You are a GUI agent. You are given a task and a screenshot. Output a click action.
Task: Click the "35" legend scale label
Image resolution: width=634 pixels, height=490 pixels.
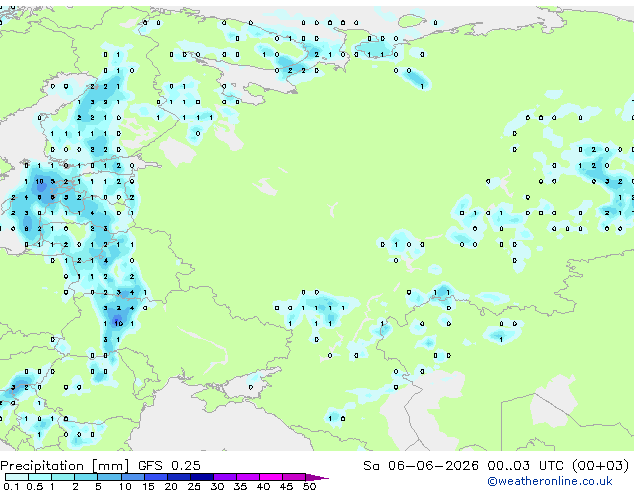click(x=240, y=486)
